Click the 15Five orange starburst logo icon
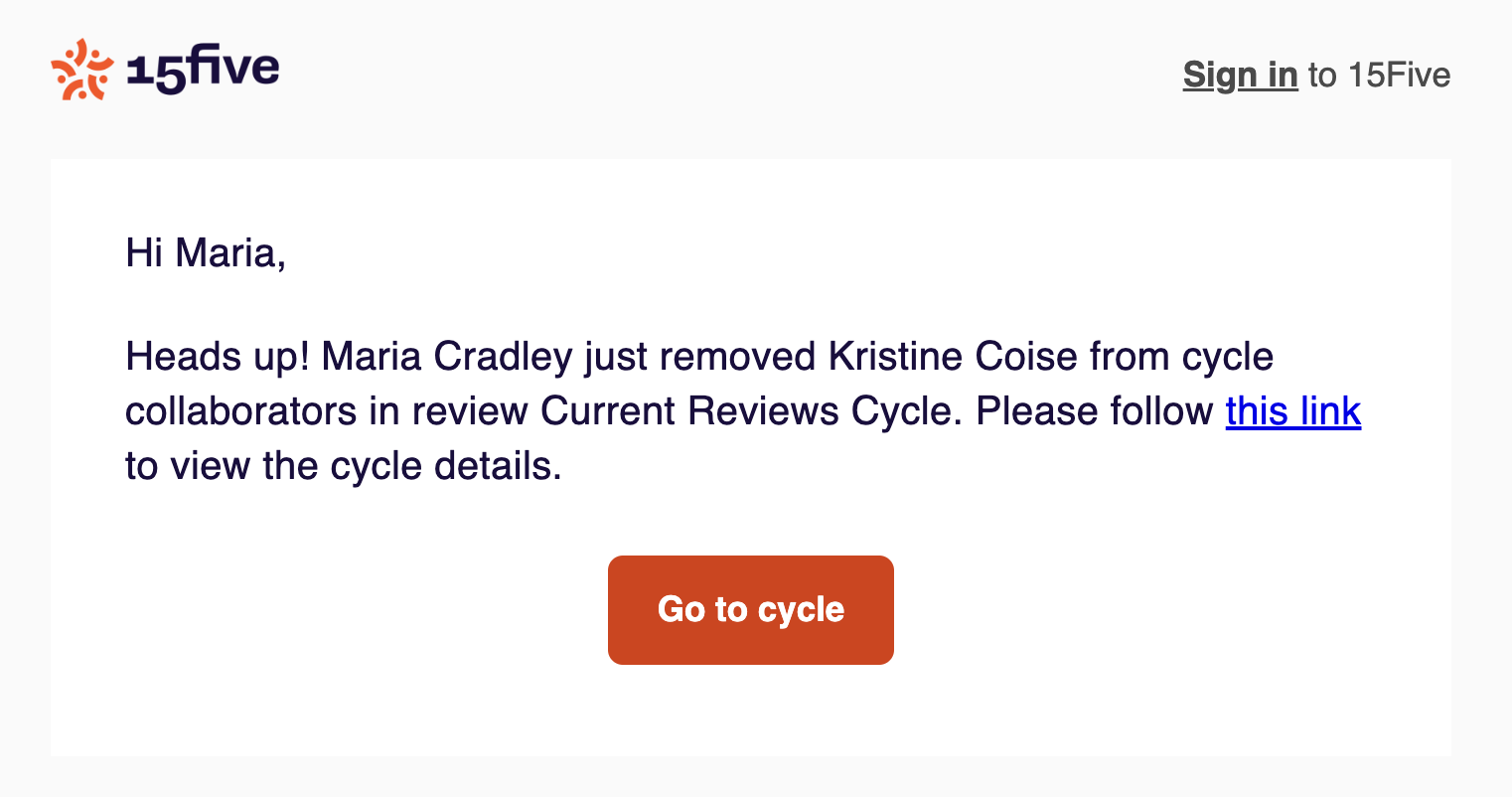The width and height of the screenshot is (1512, 797). point(81,70)
